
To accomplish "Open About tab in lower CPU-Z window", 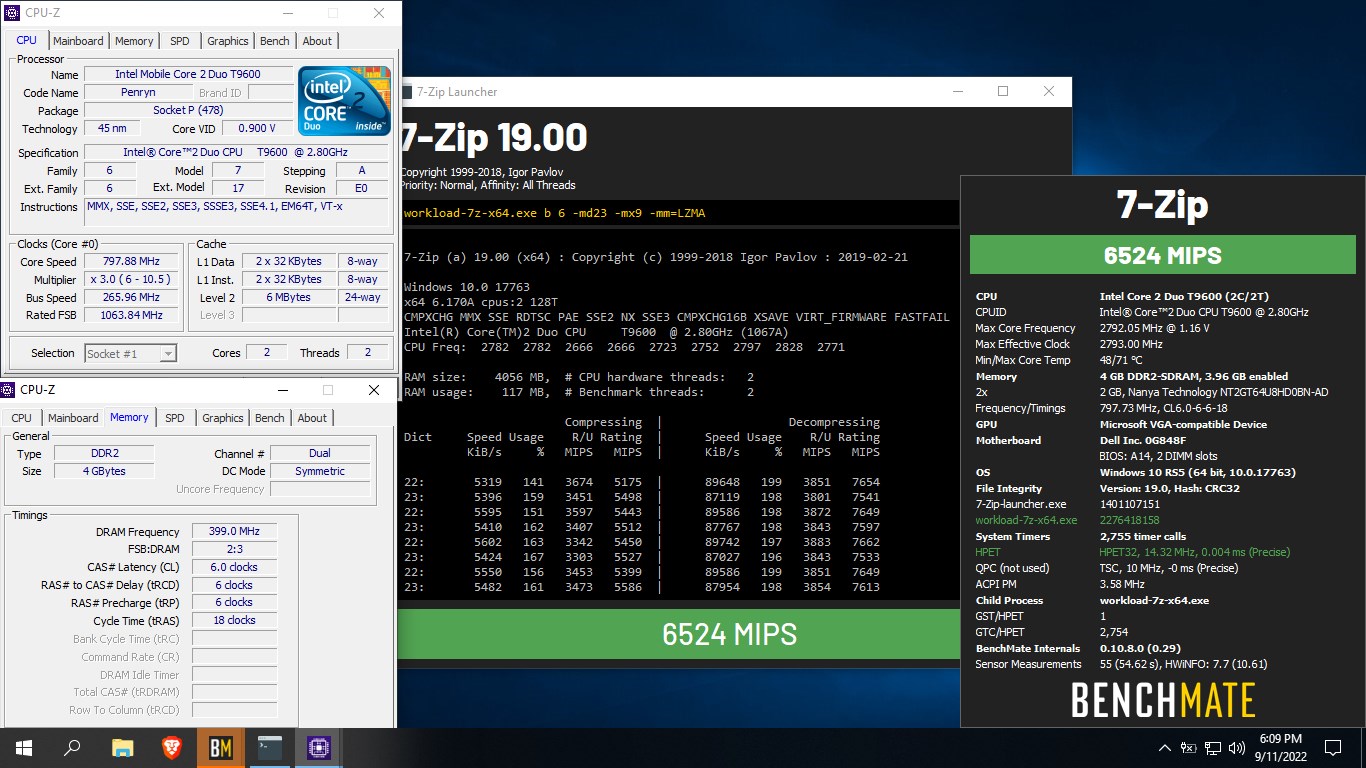I will tap(312, 418).
